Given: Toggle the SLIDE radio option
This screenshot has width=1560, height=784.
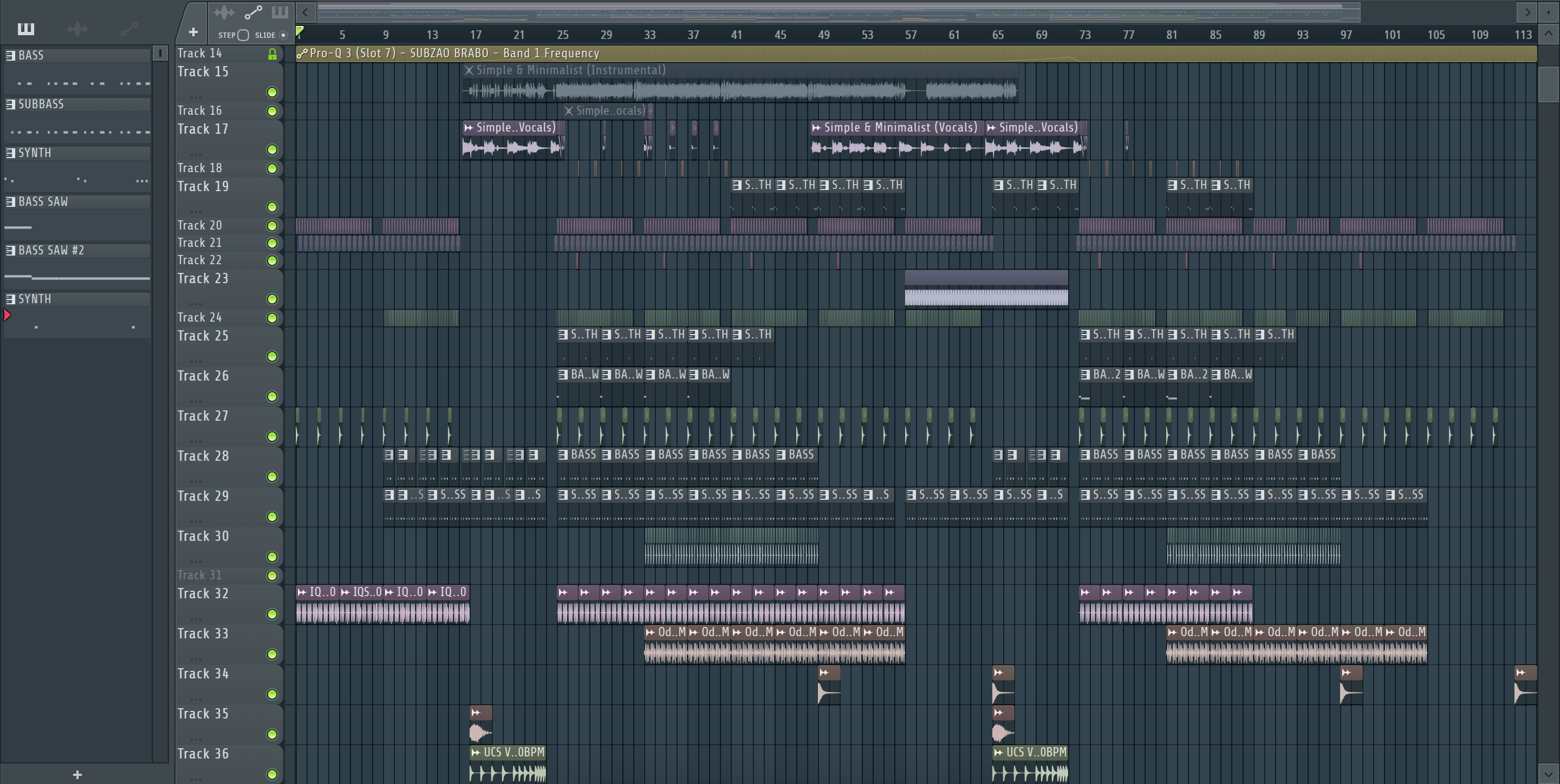Looking at the screenshot, I should (283, 35).
